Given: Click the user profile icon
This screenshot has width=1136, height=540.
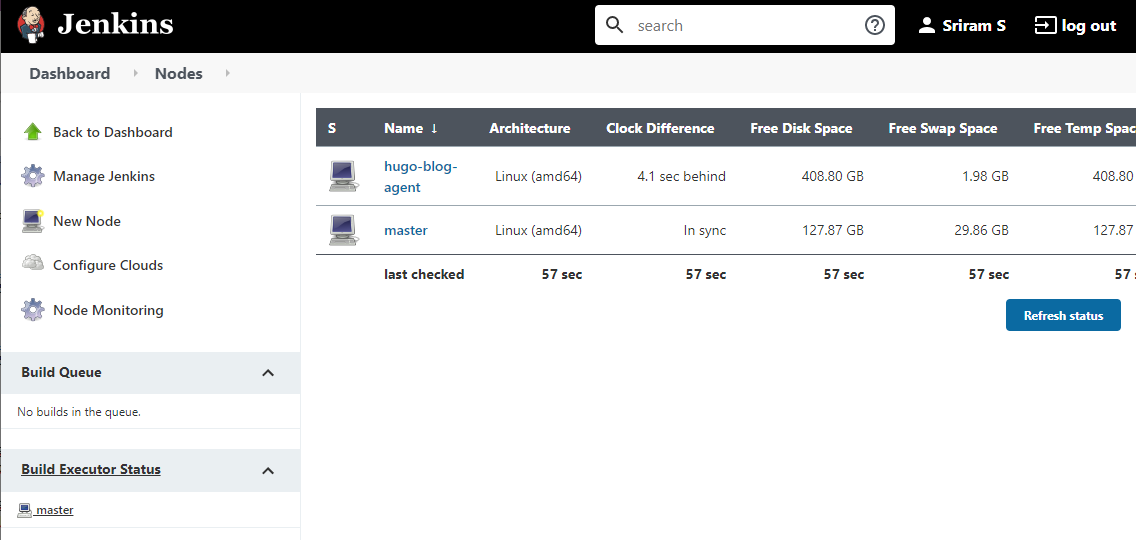Looking at the screenshot, I should click(927, 25).
